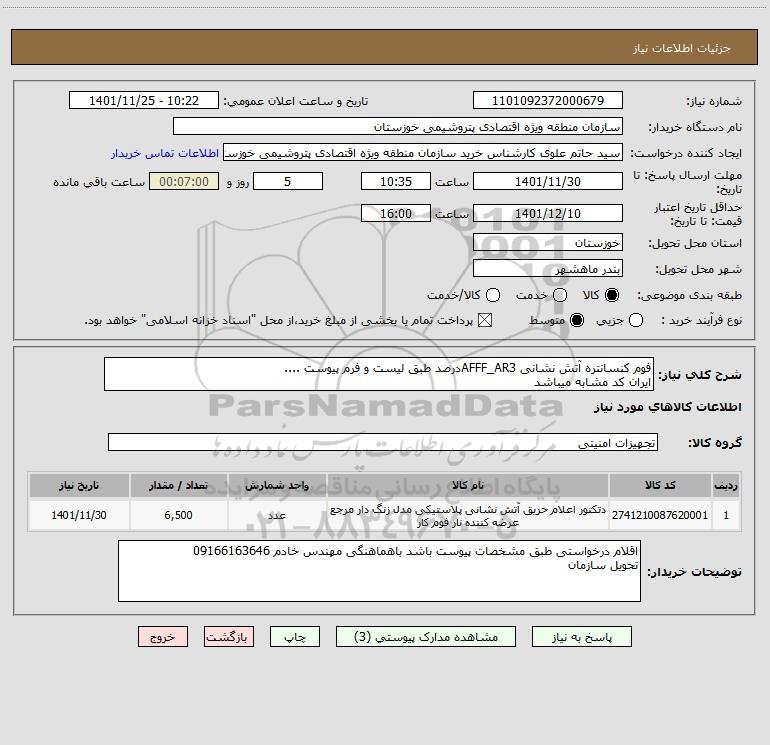Click the delivery city field بندر ماهشهر
This screenshot has width=770, height=745.
[548, 269]
